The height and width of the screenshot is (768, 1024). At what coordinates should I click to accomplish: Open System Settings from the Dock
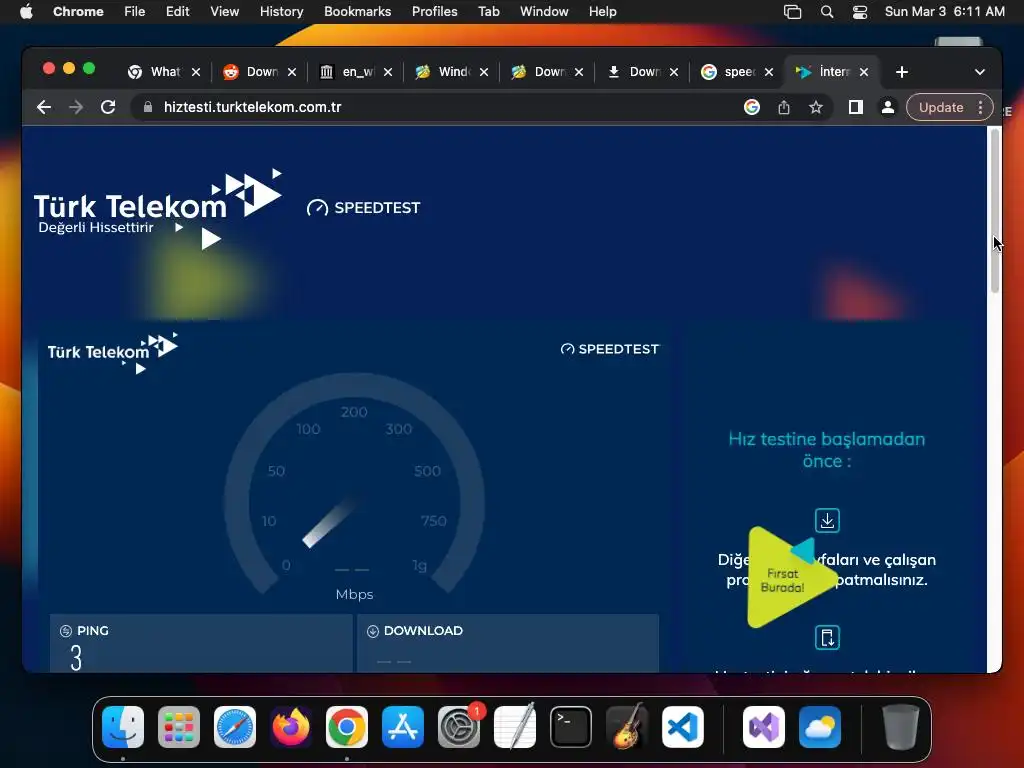tap(459, 727)
